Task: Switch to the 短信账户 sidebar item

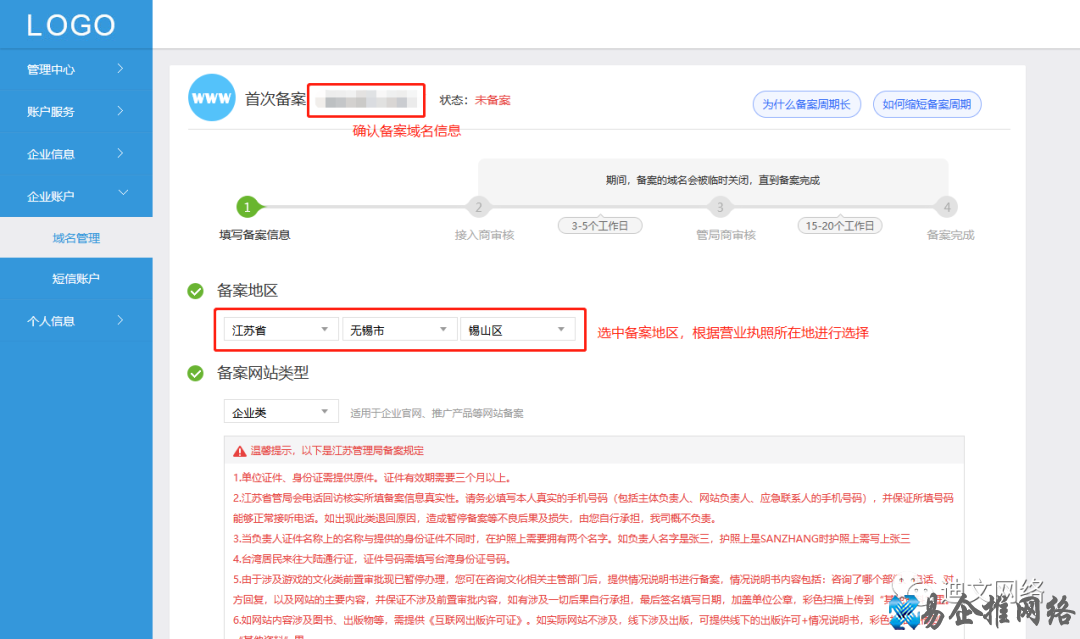Action: pos(75,278)
